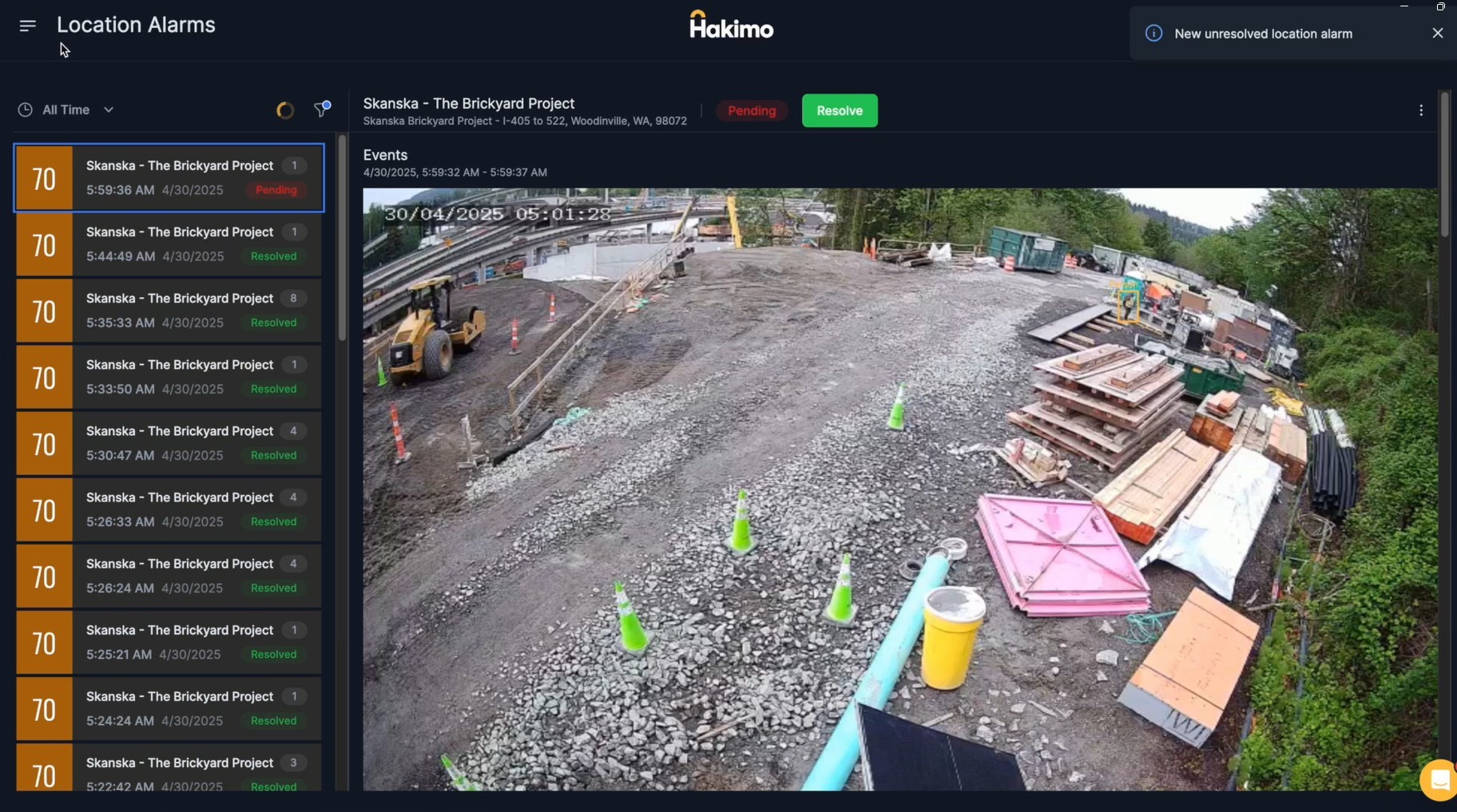Select the 5:33:50 AM alarm entry
The height and width of the screenshot is (812, 1457).
pos(169,376)
